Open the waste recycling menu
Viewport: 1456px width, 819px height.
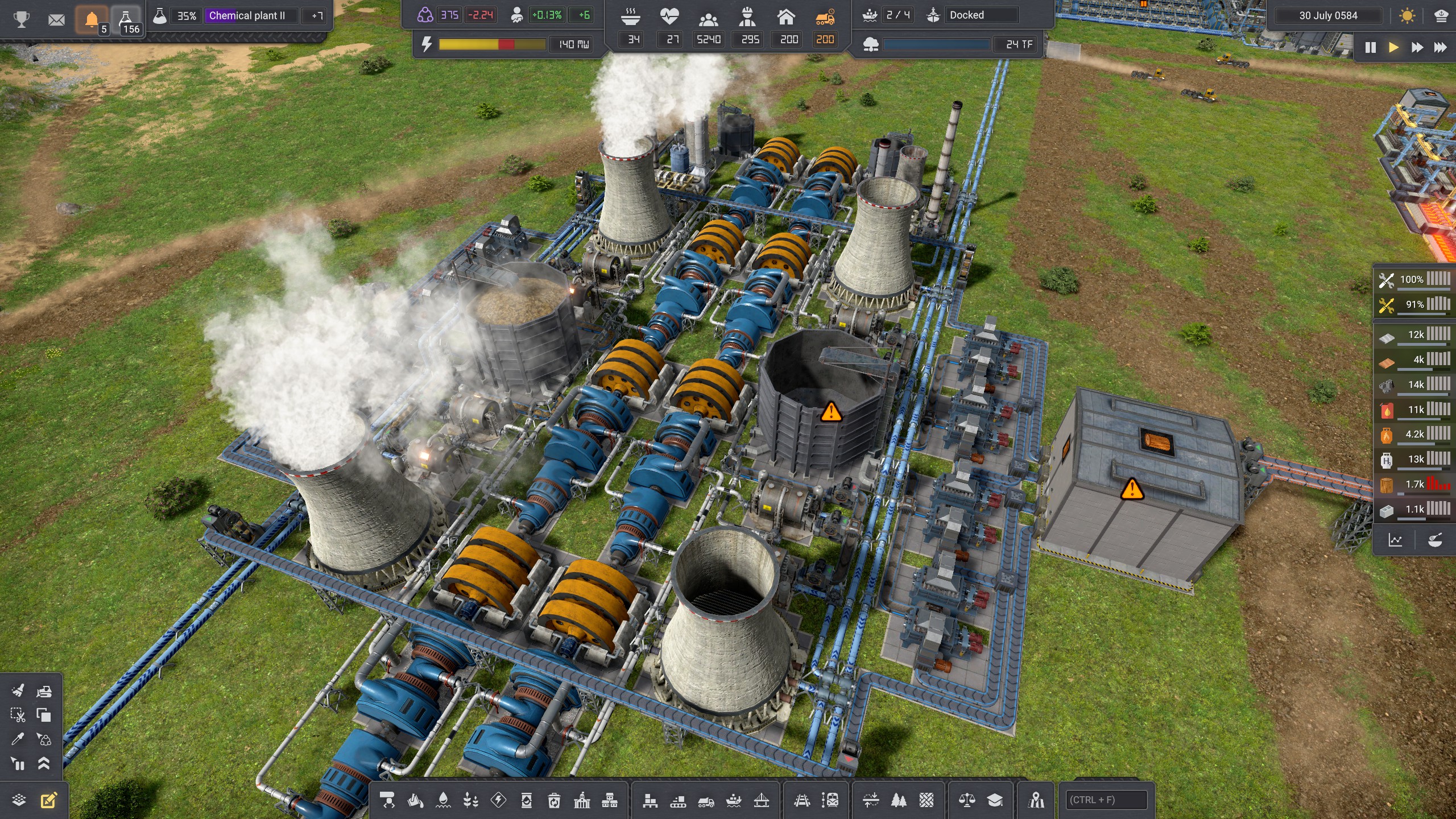point(554,800)
